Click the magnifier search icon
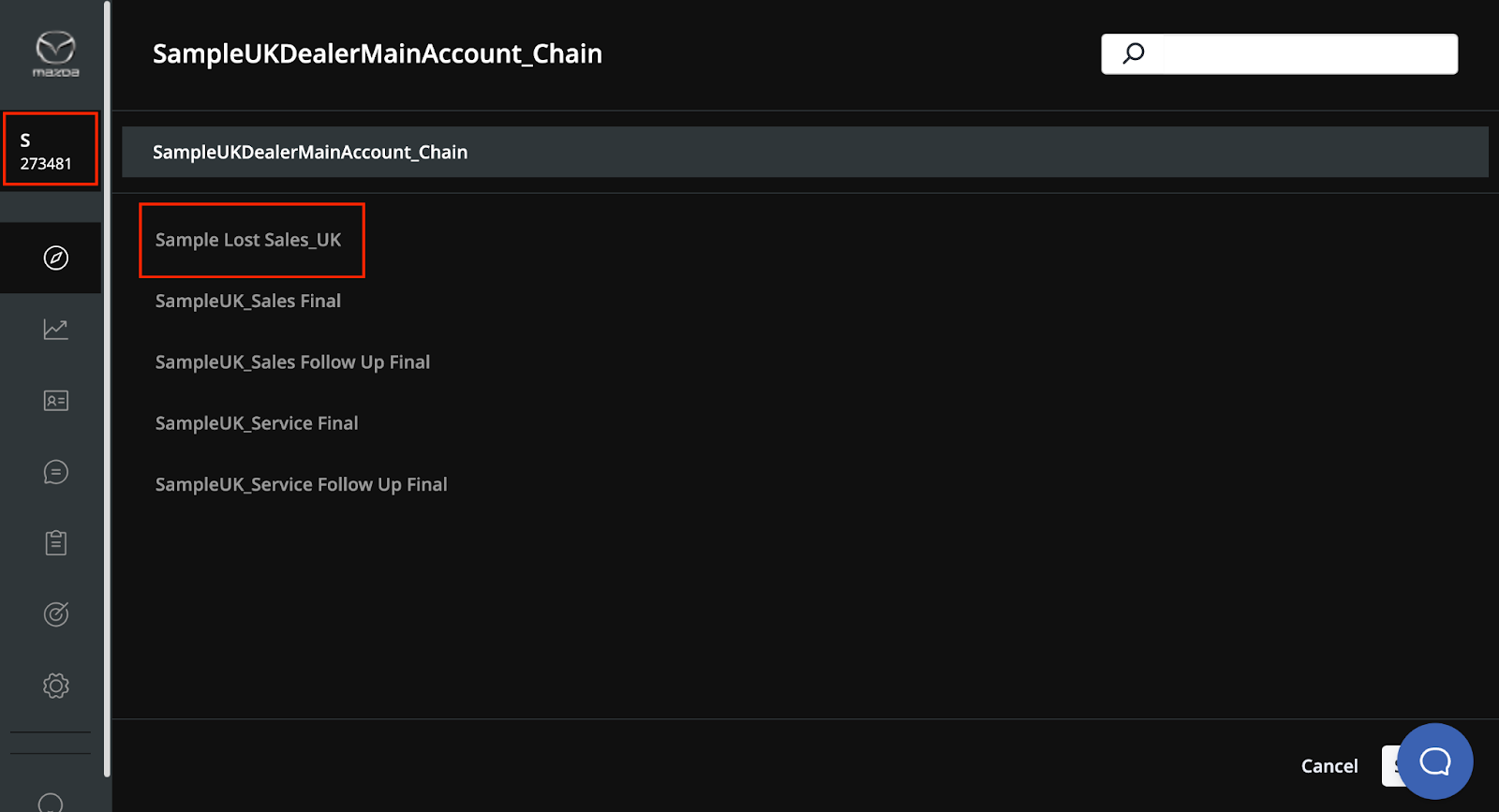Image resolution: width=1499 pixels, height=812 pixels. tap(1134, 53)
